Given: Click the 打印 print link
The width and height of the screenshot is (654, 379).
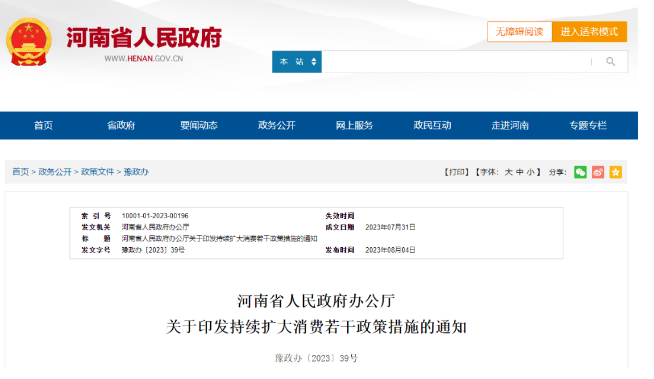Looking at the screenshot, I should 456,172.
